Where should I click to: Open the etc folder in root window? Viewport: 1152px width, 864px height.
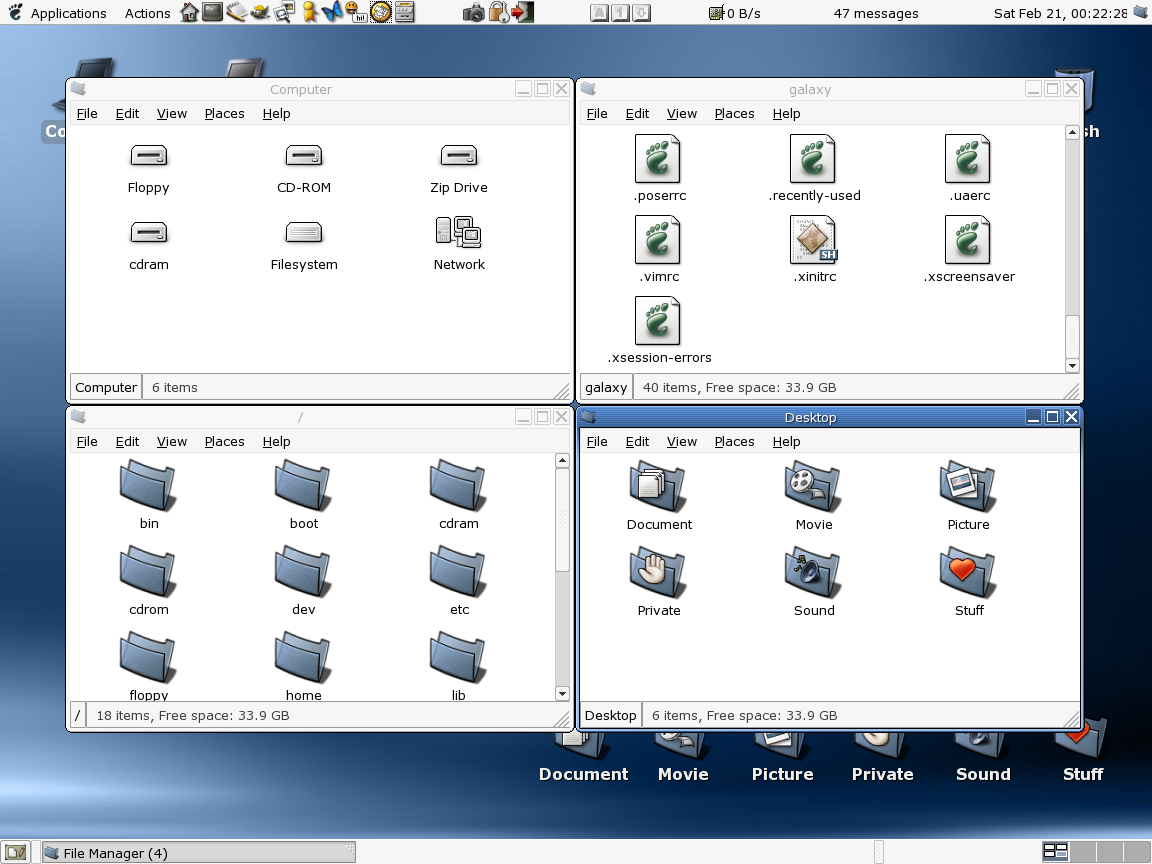click(x=459, y=573)
